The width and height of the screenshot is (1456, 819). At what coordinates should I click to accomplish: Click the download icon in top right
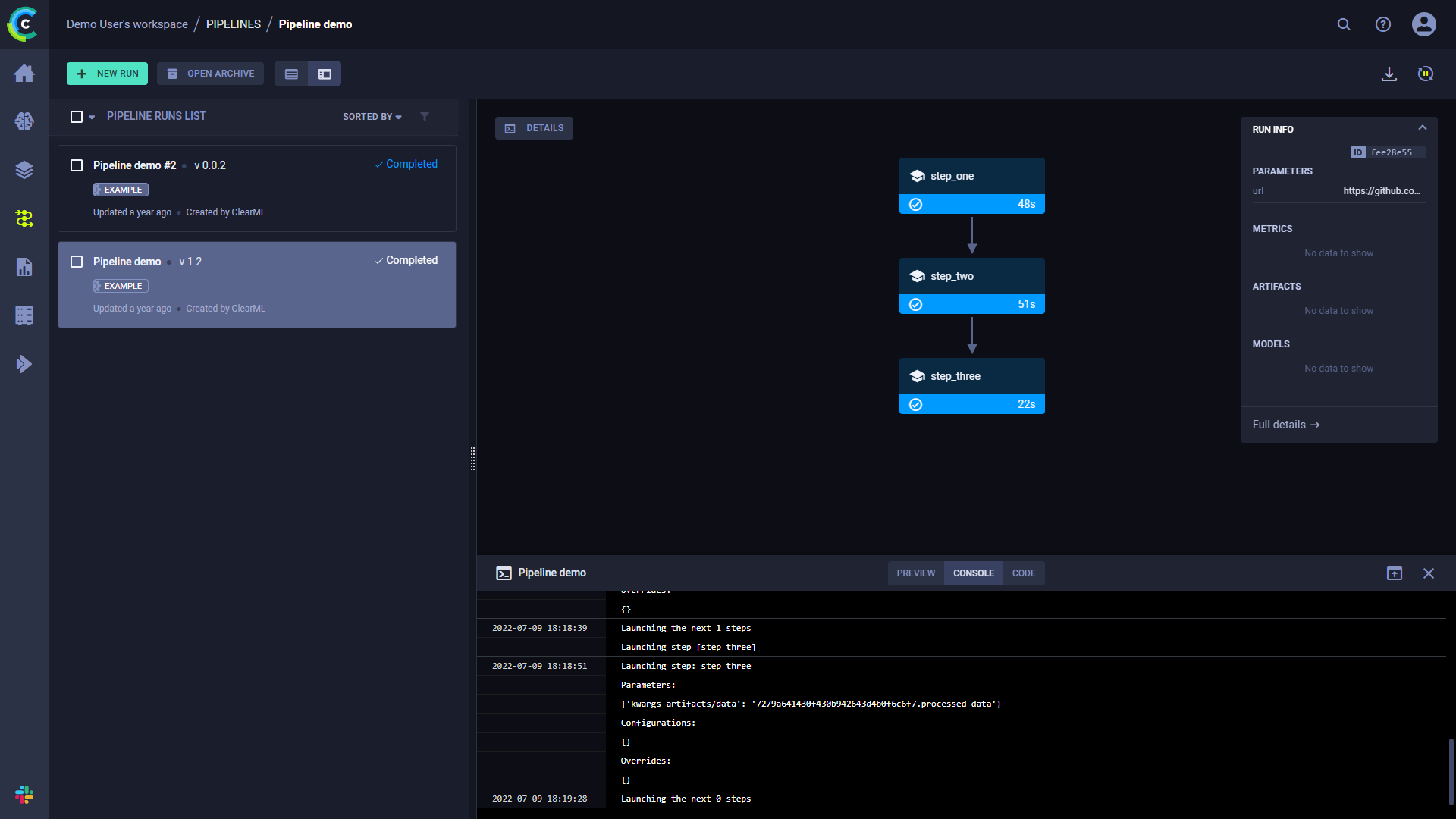coord(1389,73)
